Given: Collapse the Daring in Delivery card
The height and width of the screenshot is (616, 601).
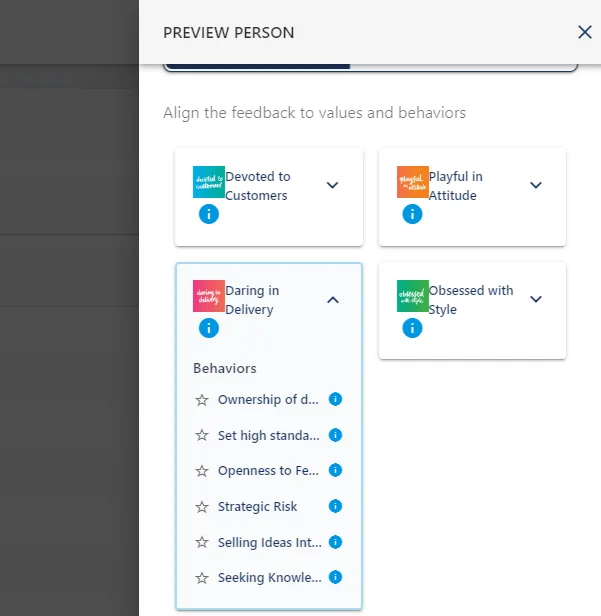Looking at the screenshot, I should [332, 300].
